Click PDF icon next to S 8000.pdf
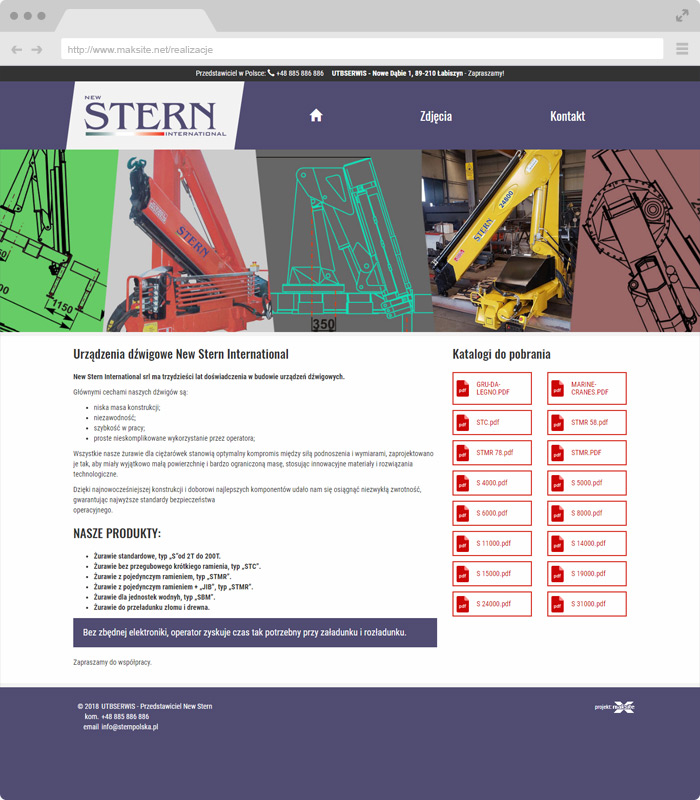This screenshot has width=700, height=800. tap(558, 513)
